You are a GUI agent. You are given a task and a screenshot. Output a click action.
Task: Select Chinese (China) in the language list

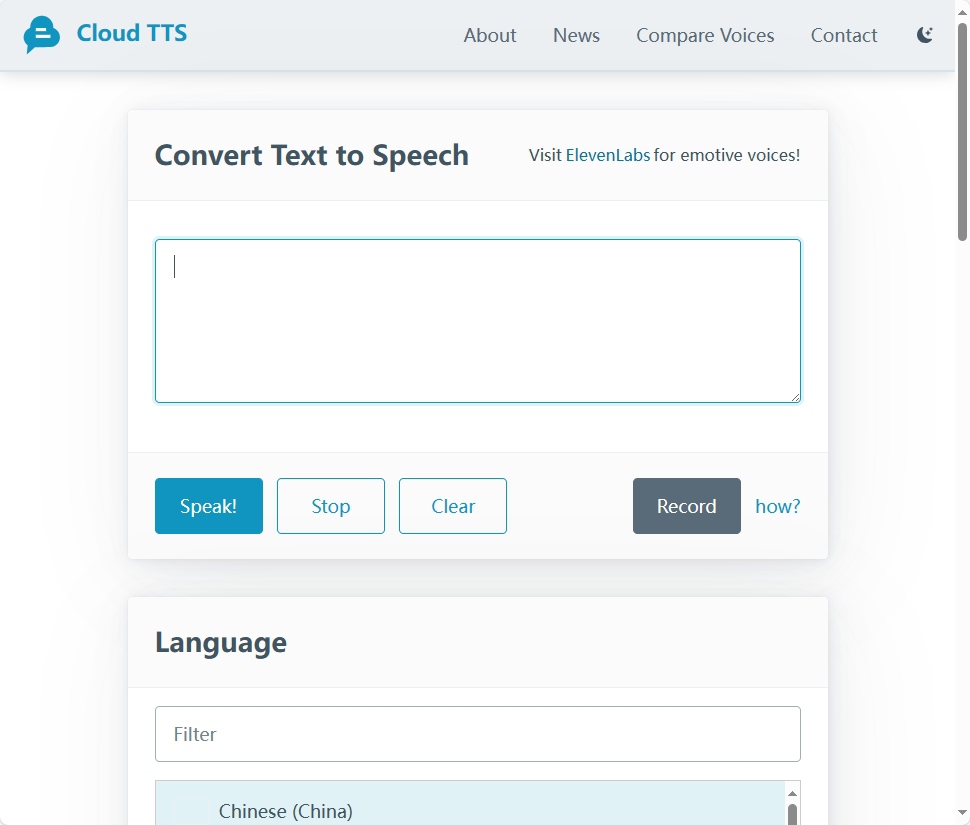click(286, 811)
